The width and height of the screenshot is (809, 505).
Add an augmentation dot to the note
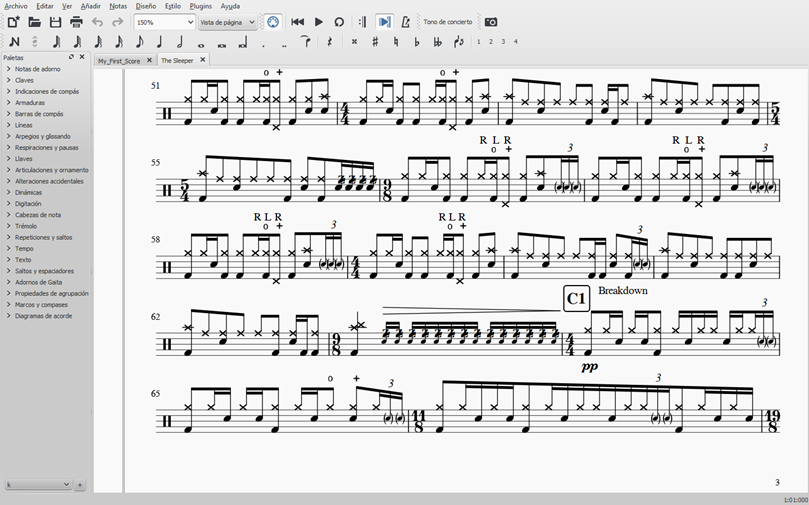(x=264, y=44)
